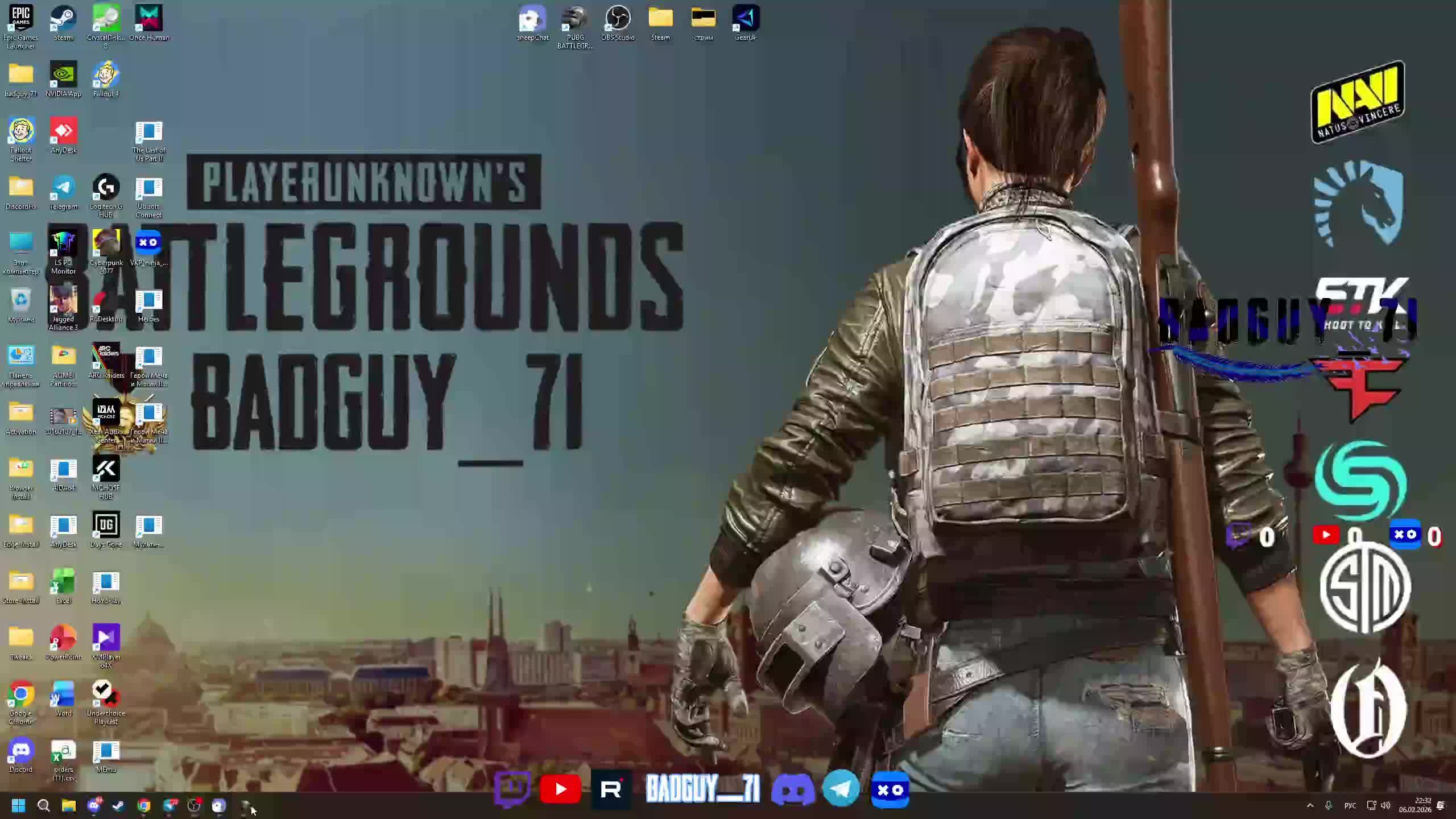This screenshot has height=819, width=1456.
Task: Open the Discord desktop shortcut
Action: [21, 751]
